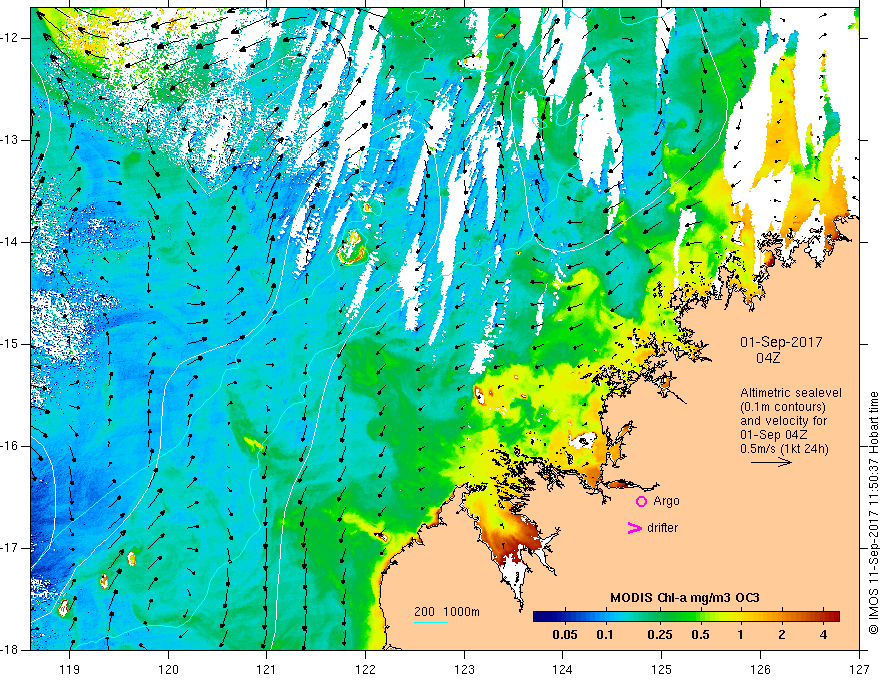Click the latitude axis label -13

12,140
